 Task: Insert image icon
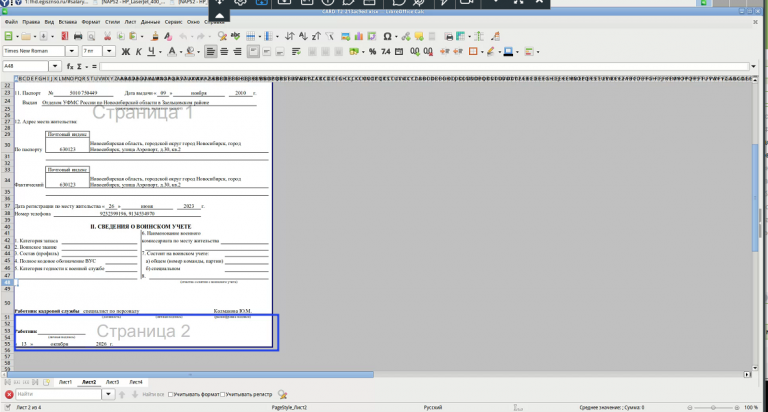[346, 36]
